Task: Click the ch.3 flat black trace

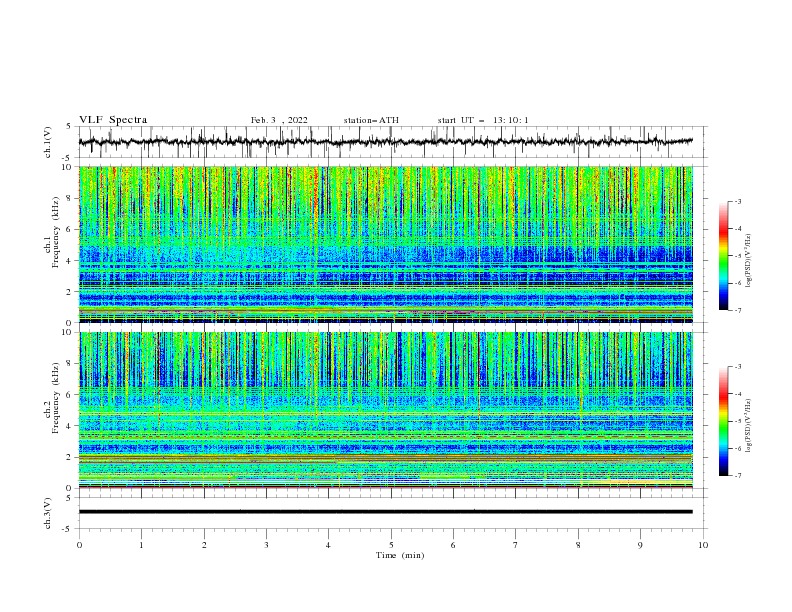Action: coord(385,512)
